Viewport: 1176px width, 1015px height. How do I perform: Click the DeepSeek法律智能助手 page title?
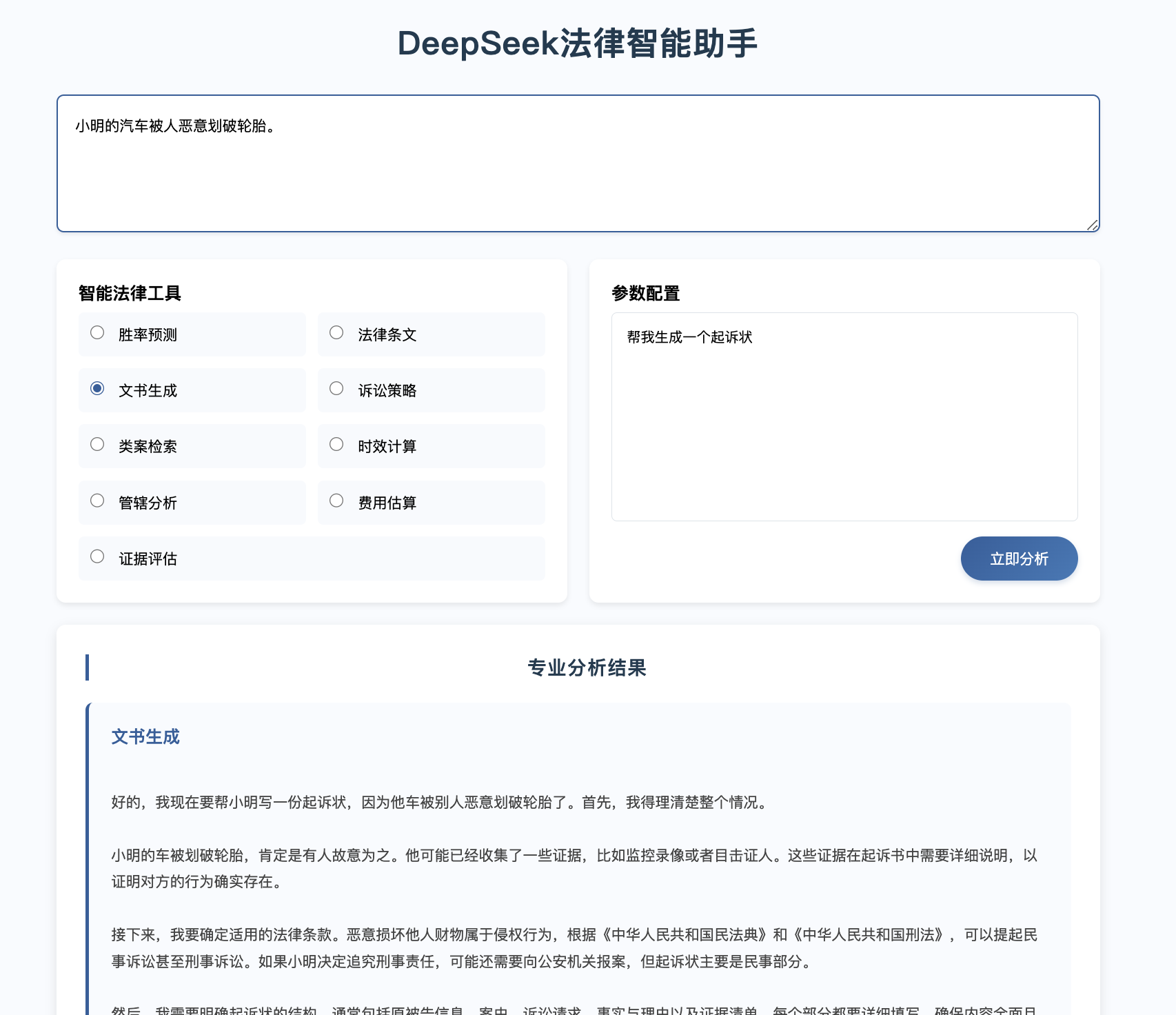[578, 43]
